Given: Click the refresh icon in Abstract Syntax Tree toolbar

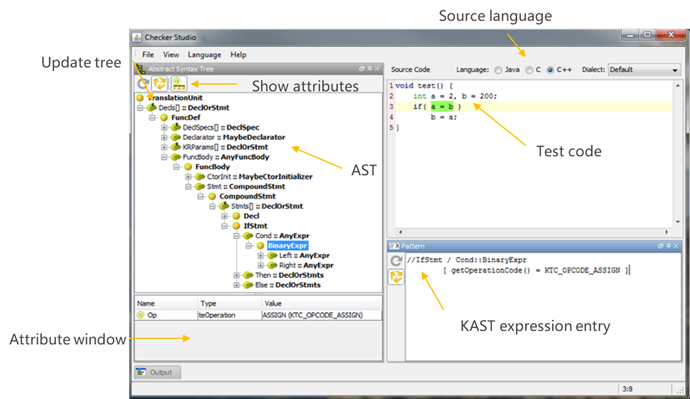Looking at the screenshot, I should (142, 83).
